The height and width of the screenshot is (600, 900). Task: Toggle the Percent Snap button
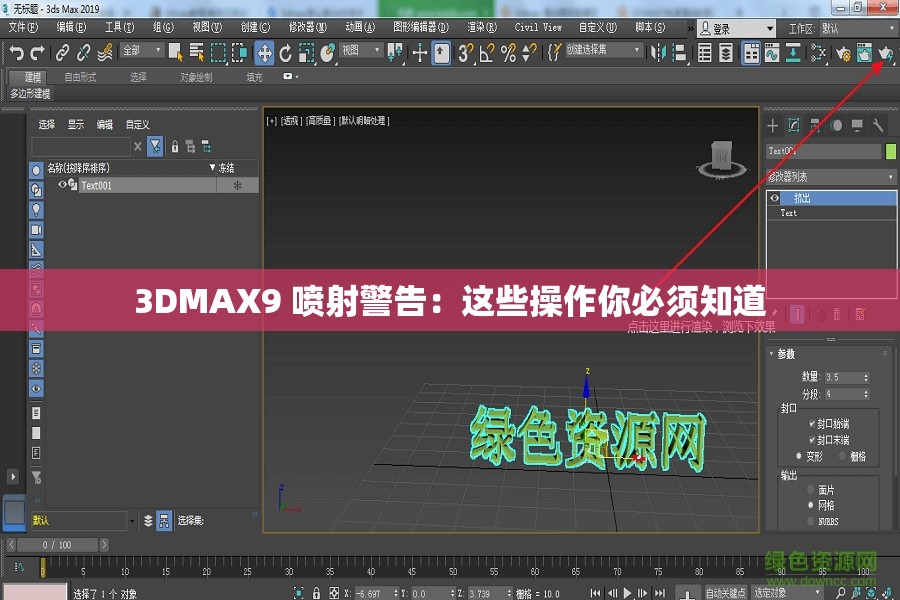[508, 53]
